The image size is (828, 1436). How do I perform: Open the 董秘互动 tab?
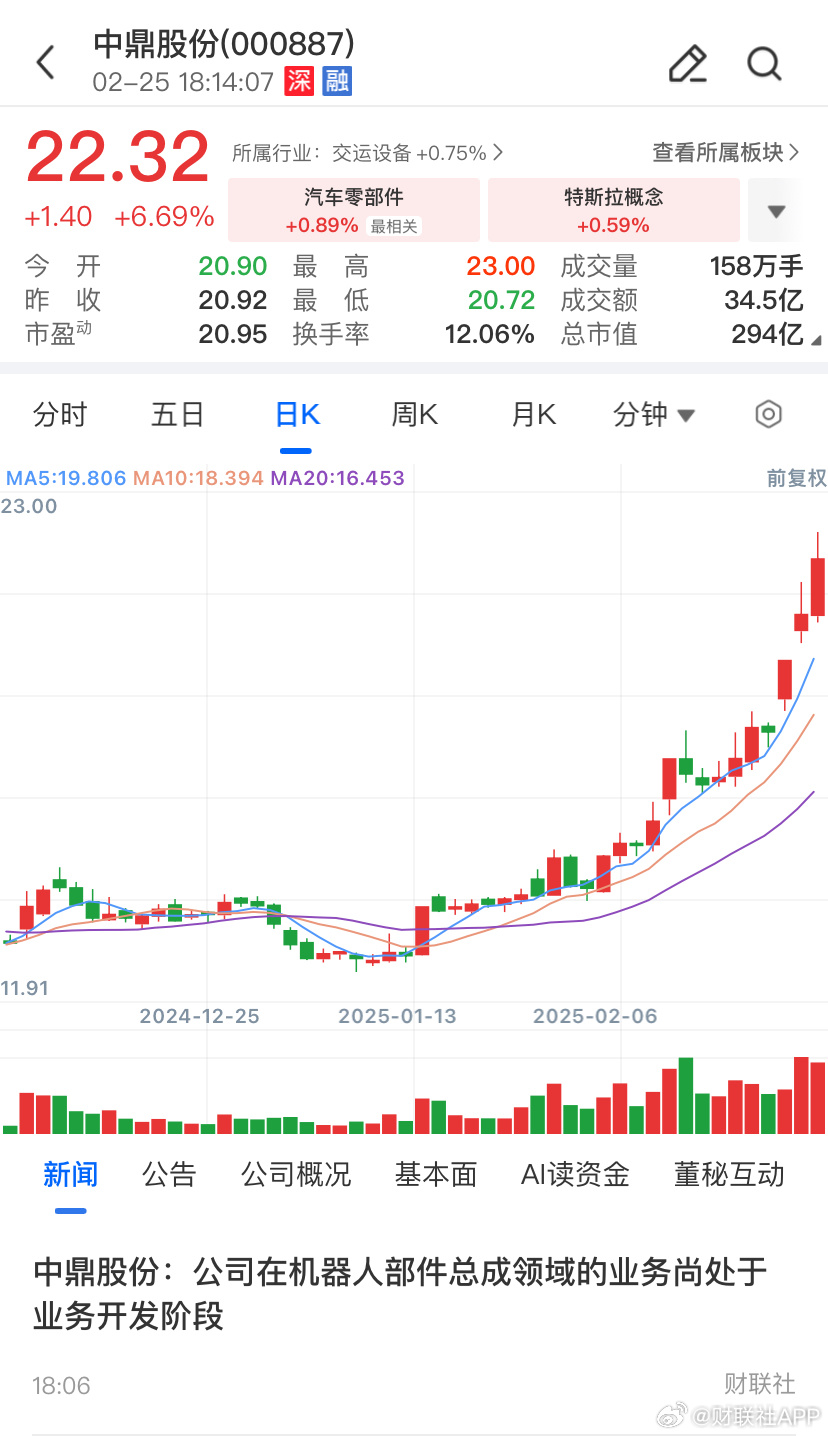point(729,1174)
